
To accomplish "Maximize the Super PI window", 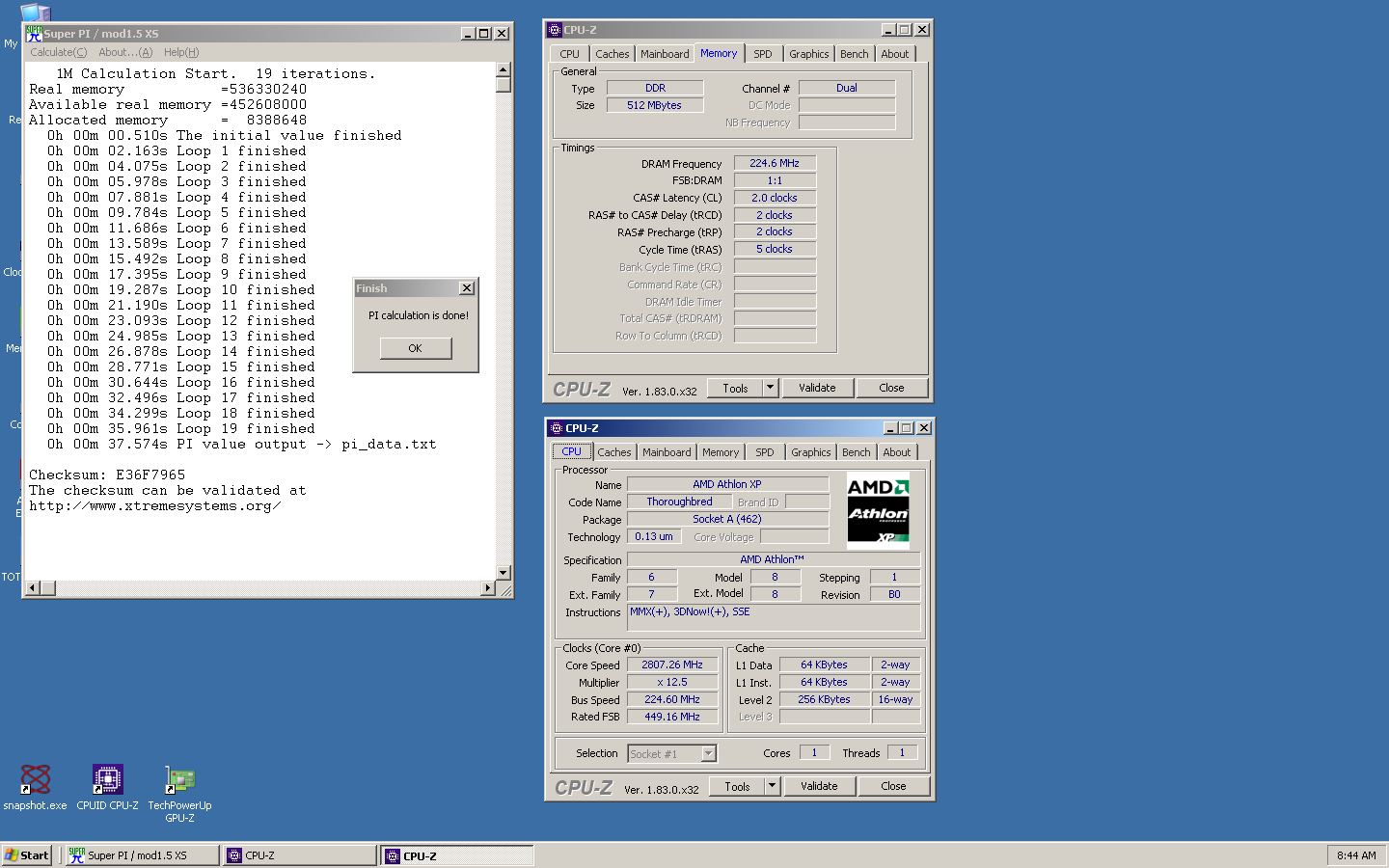I will [484, 33].
